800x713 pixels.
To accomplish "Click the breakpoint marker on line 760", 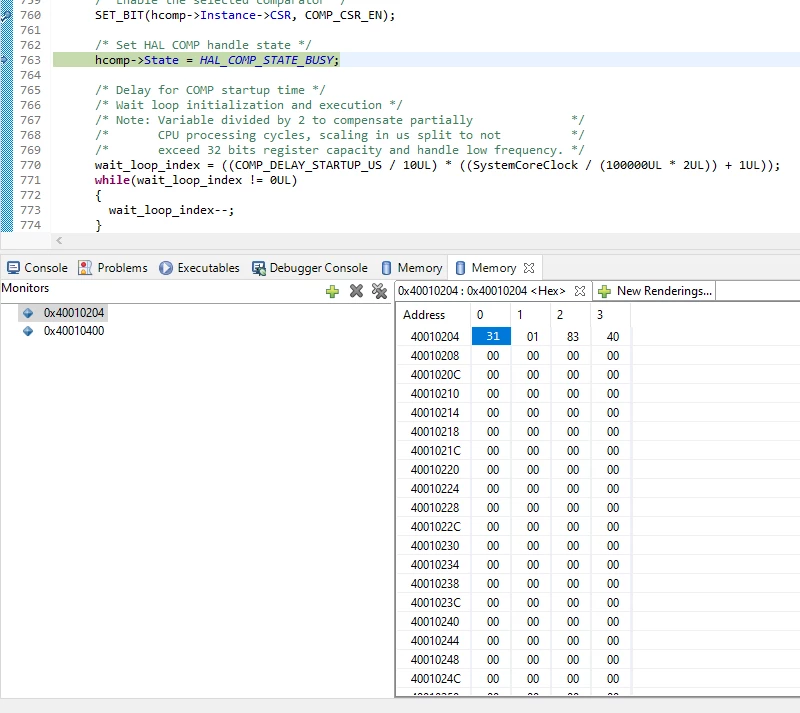I will pos(6,15).
